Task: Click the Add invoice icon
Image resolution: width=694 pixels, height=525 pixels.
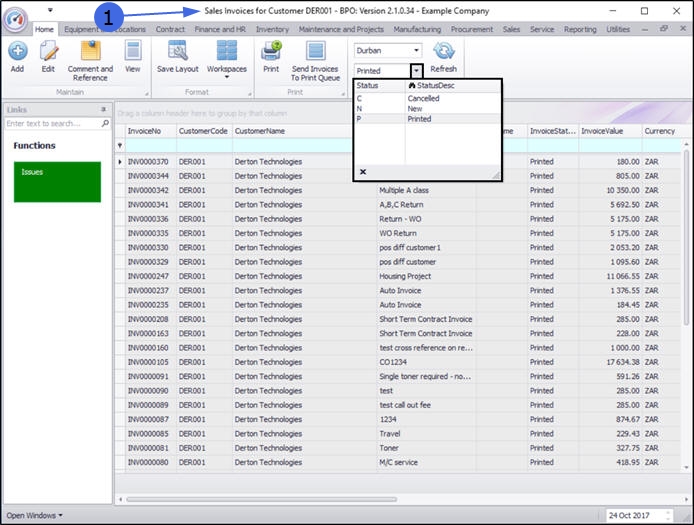Action: coord(18,57)
